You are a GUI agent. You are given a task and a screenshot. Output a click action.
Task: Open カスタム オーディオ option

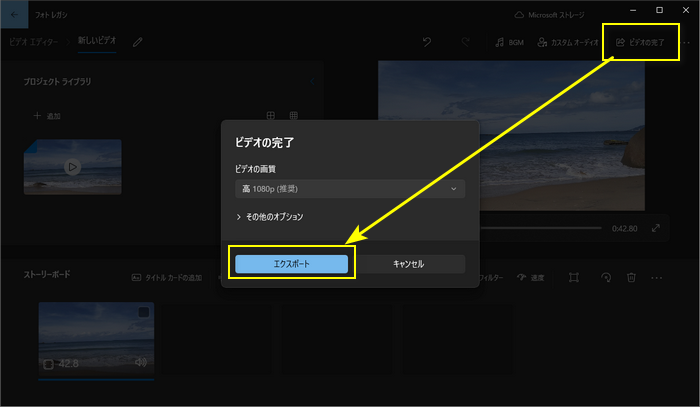567,42
